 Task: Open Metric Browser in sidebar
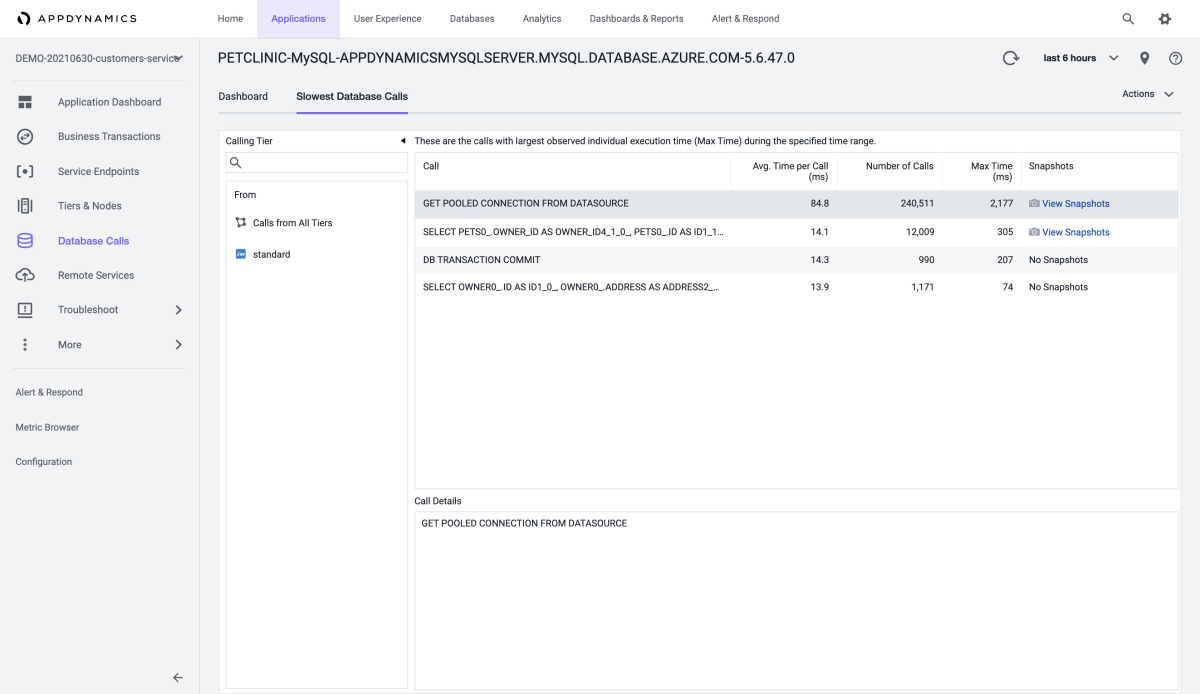(47, 427)
